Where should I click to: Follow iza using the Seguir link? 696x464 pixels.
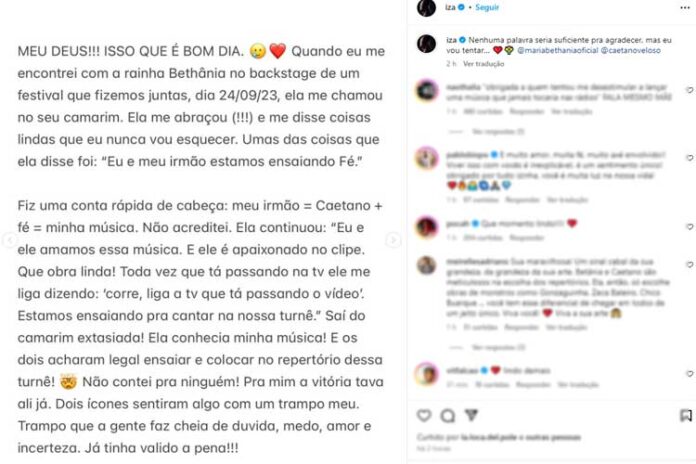(487, 8)
